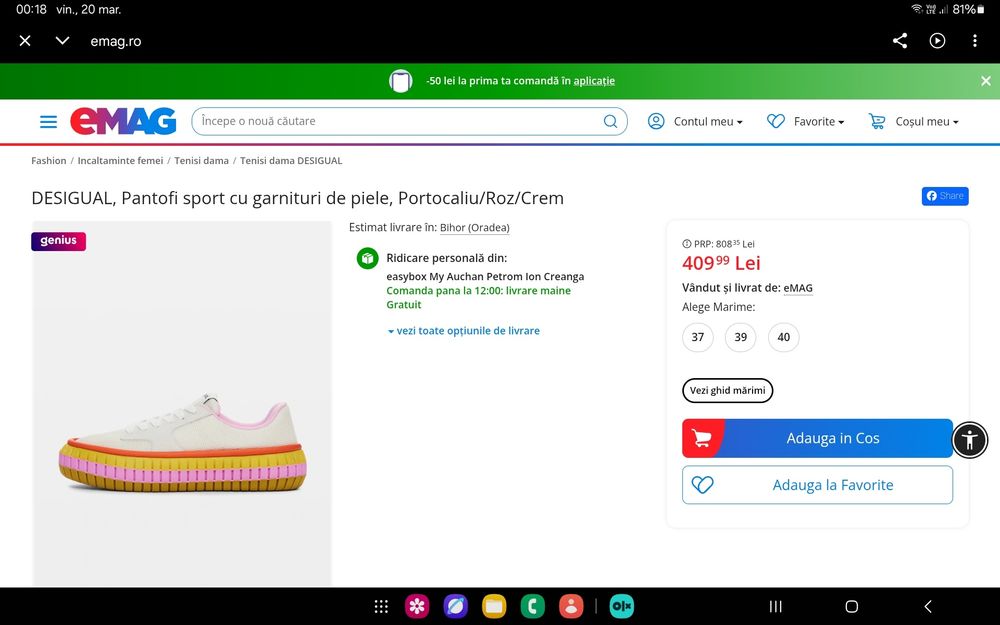Tap 'easybox My Auchan Petrom Ion Creanga' text
Viewport: 1000px width, 625px height.
pos(485,277)
